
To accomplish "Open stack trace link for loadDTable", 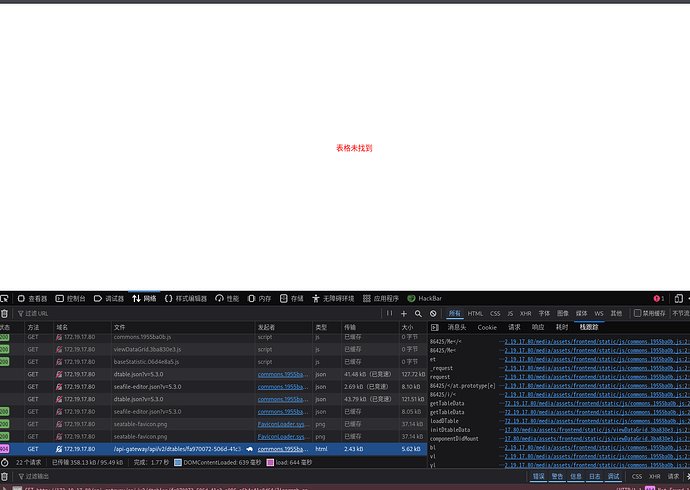I will (597, 421).
